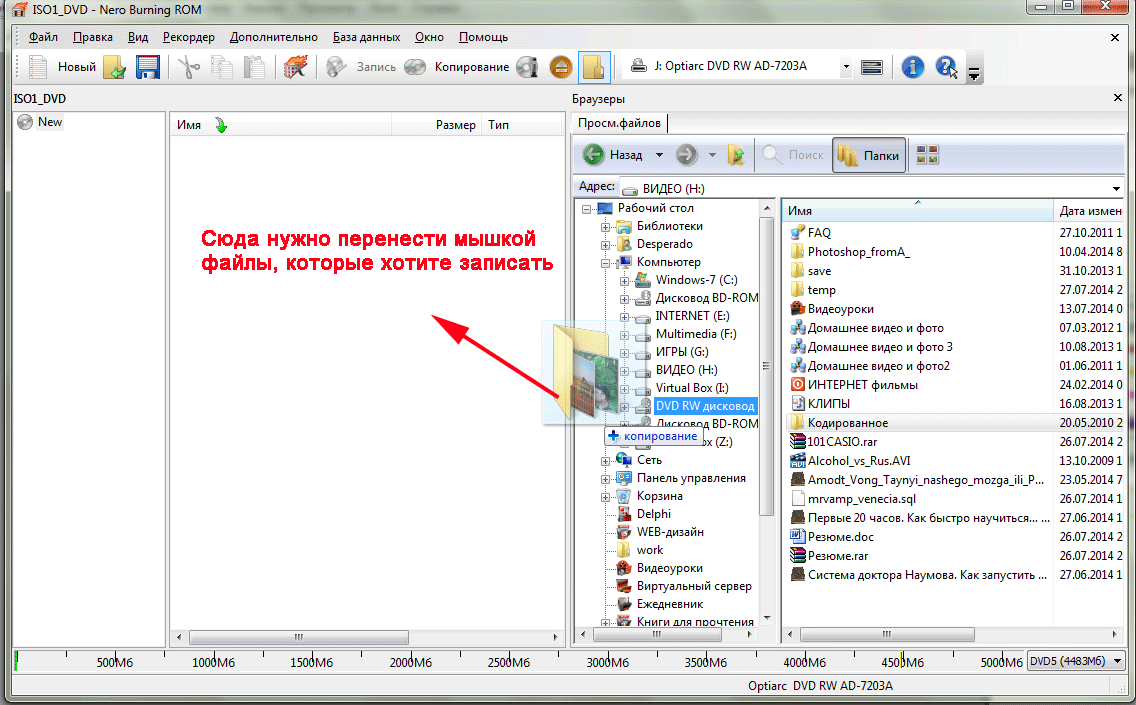Image resolution: width=1136 pixels, height=705 pixels.
Task: Open the Дополнительно menu
Action: pyautogui.click(x=274, y=37)
